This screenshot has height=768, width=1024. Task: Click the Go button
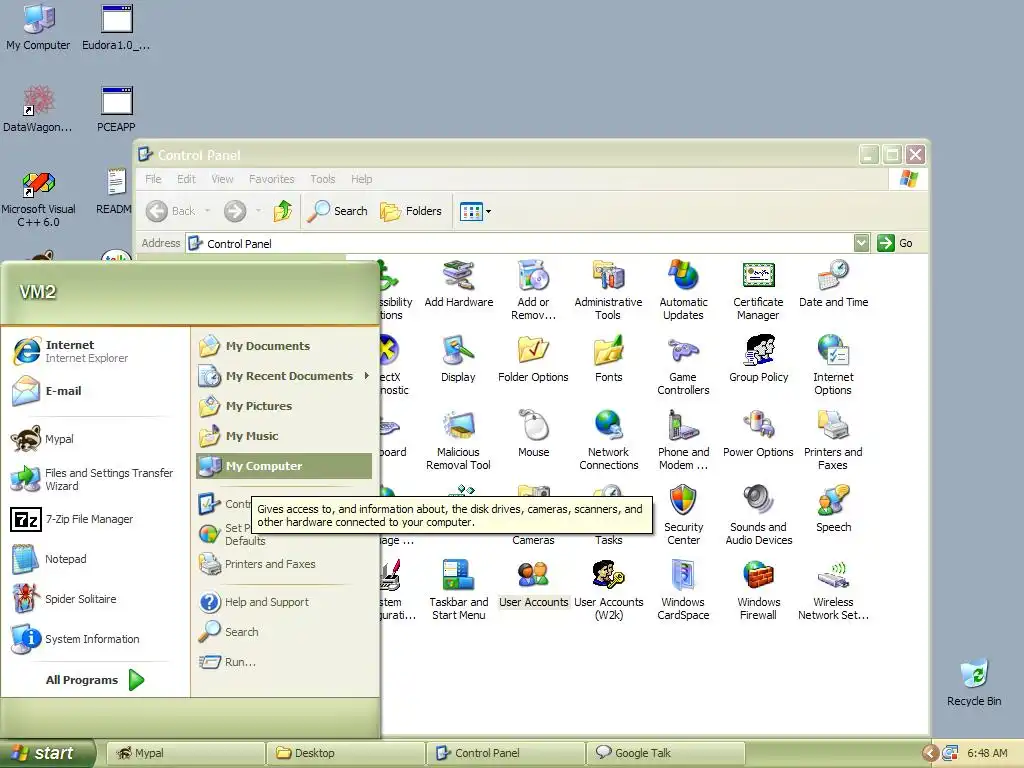(x=895, y=243)
